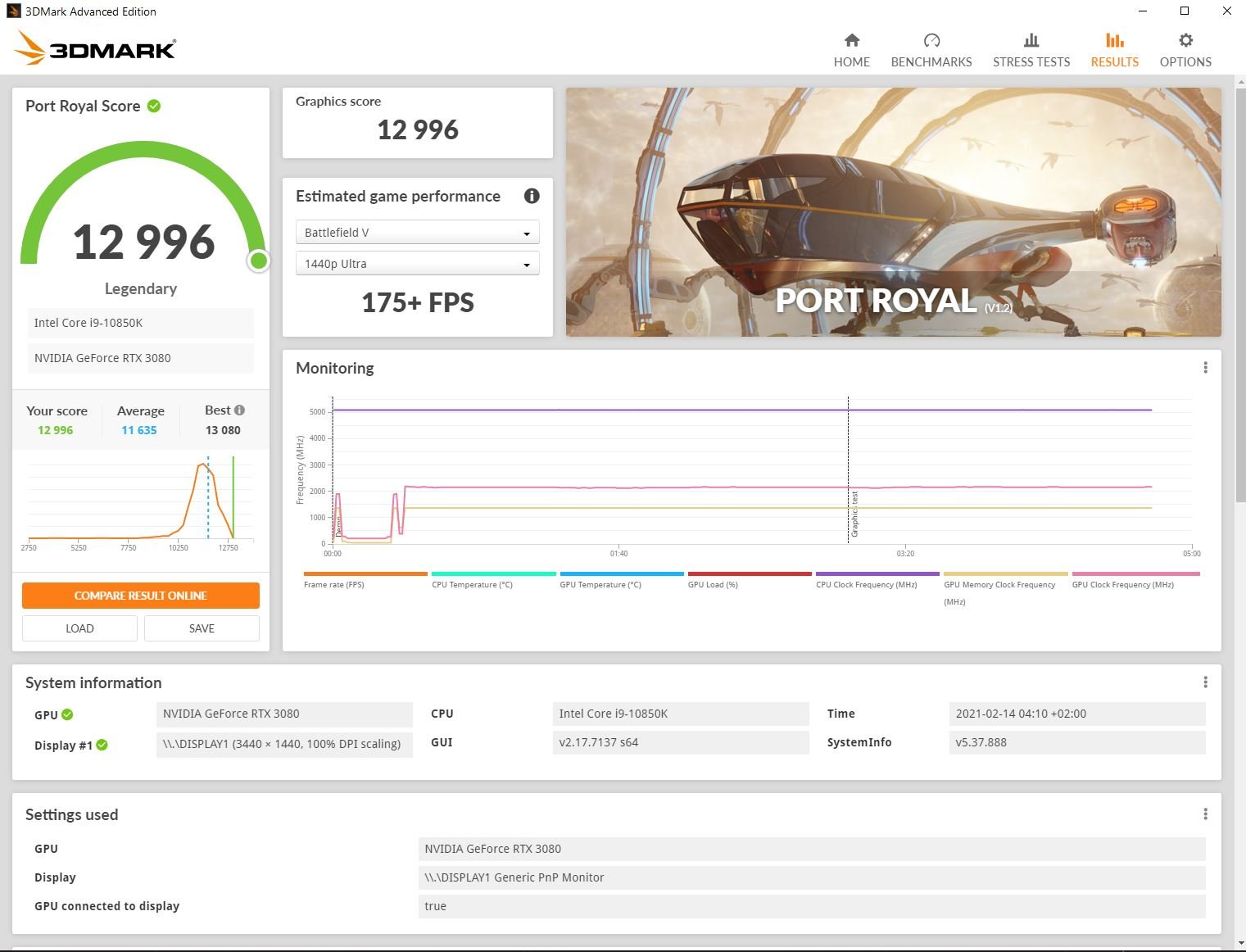Toggle GPU Load (%) legend series

point(750,580)
